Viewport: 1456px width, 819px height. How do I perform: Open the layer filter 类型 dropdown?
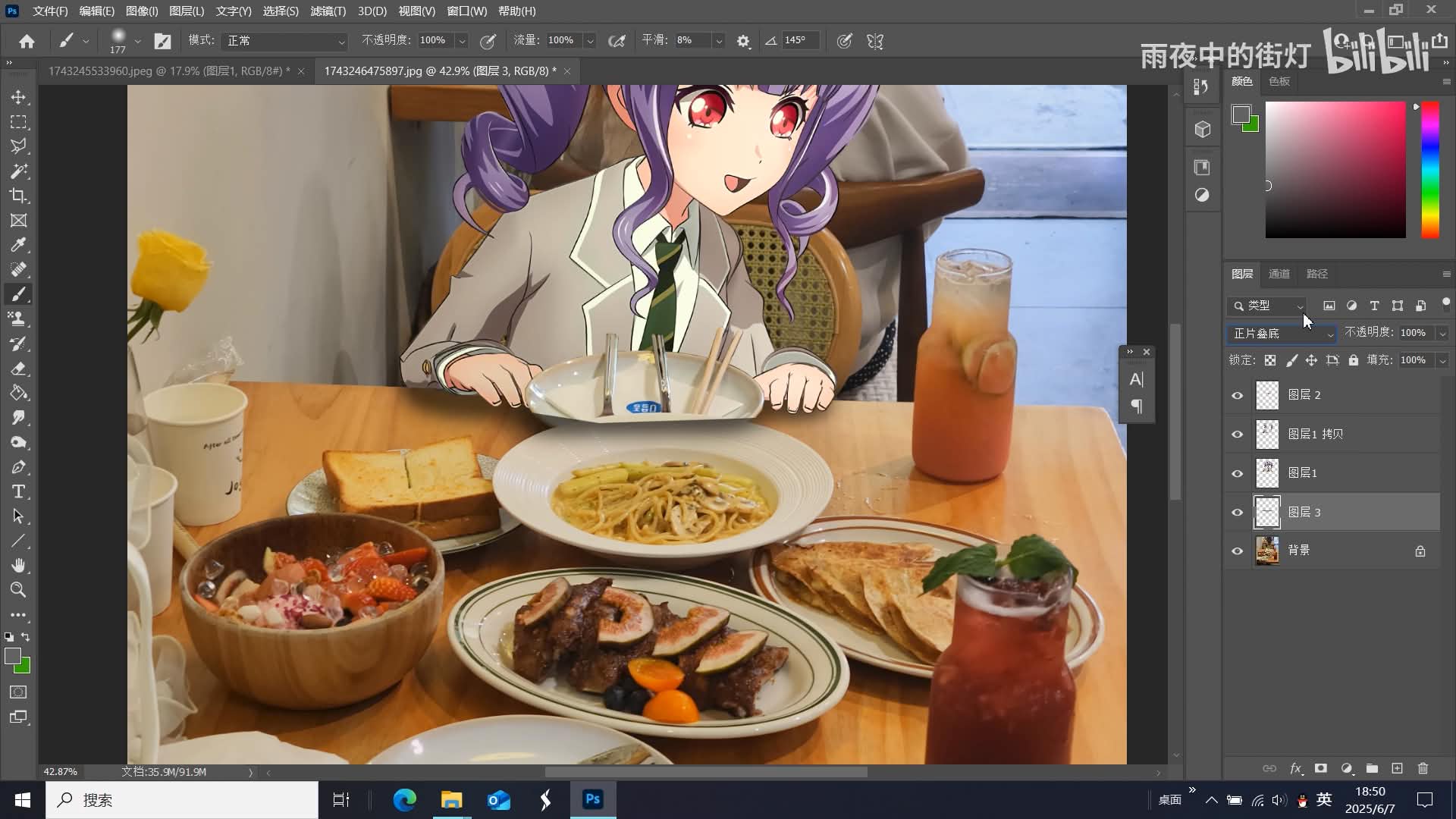1266,306
